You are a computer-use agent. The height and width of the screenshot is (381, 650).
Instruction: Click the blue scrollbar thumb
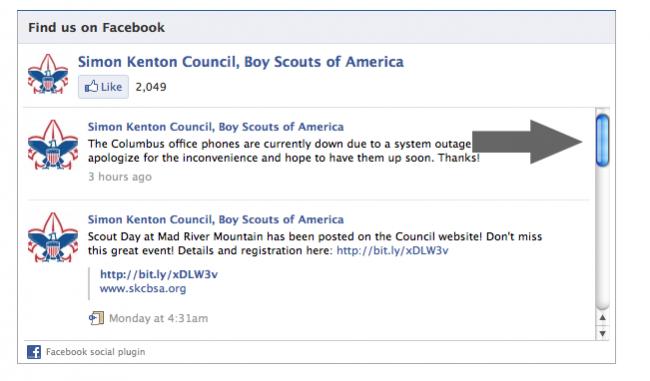pos(602,140)
